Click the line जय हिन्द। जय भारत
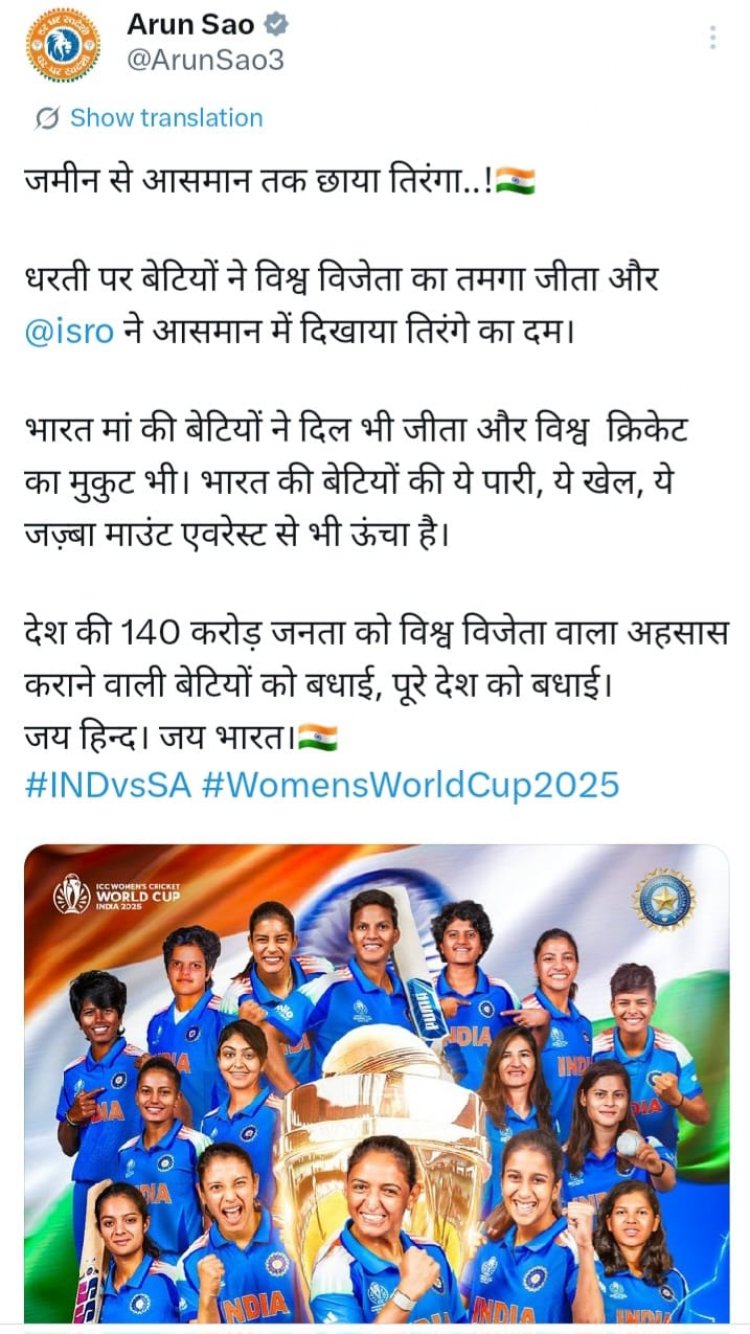Viewport: 750px width, 1334px height. coord(181,737)
